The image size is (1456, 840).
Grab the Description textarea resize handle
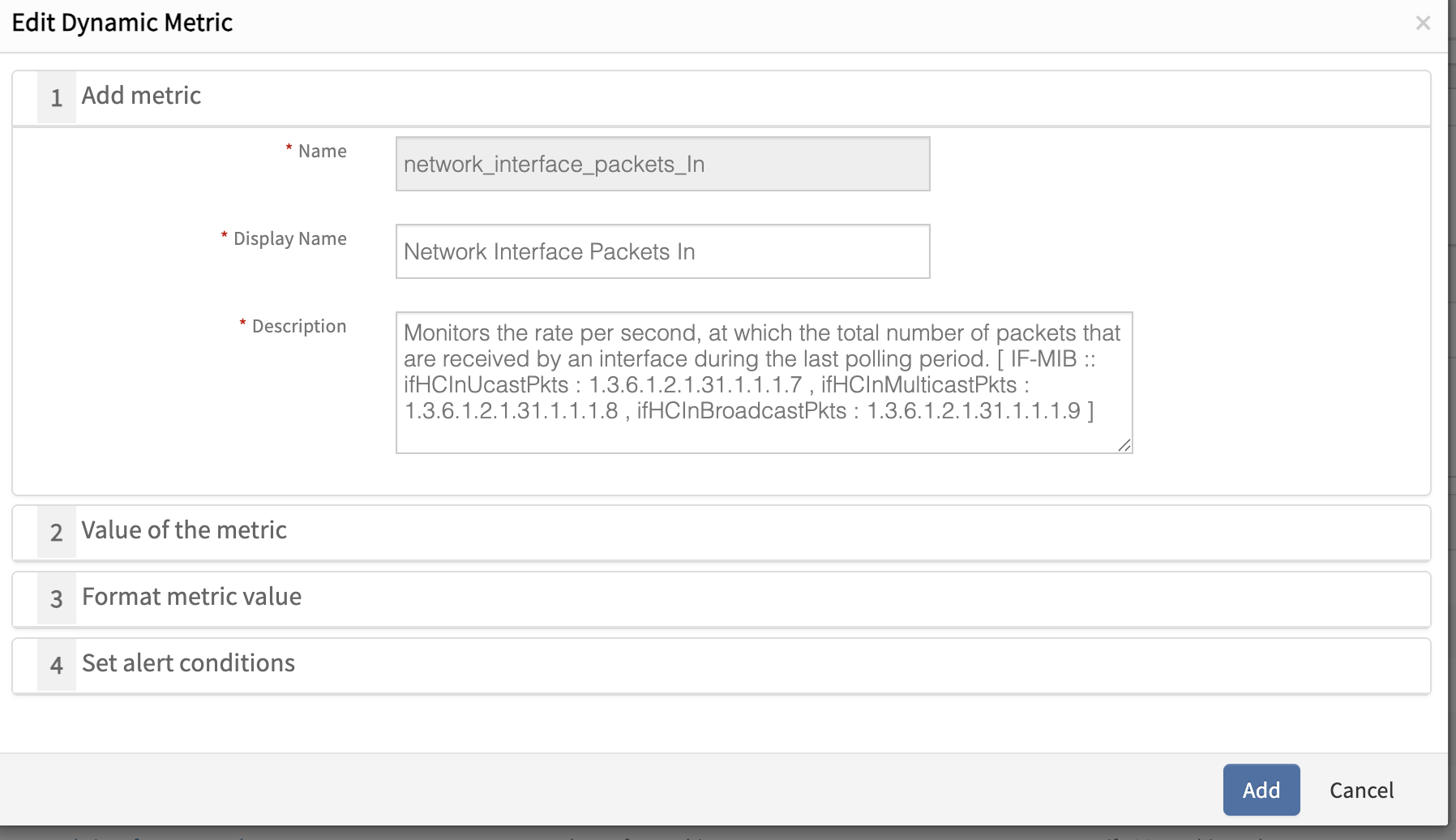point(1124,445)
